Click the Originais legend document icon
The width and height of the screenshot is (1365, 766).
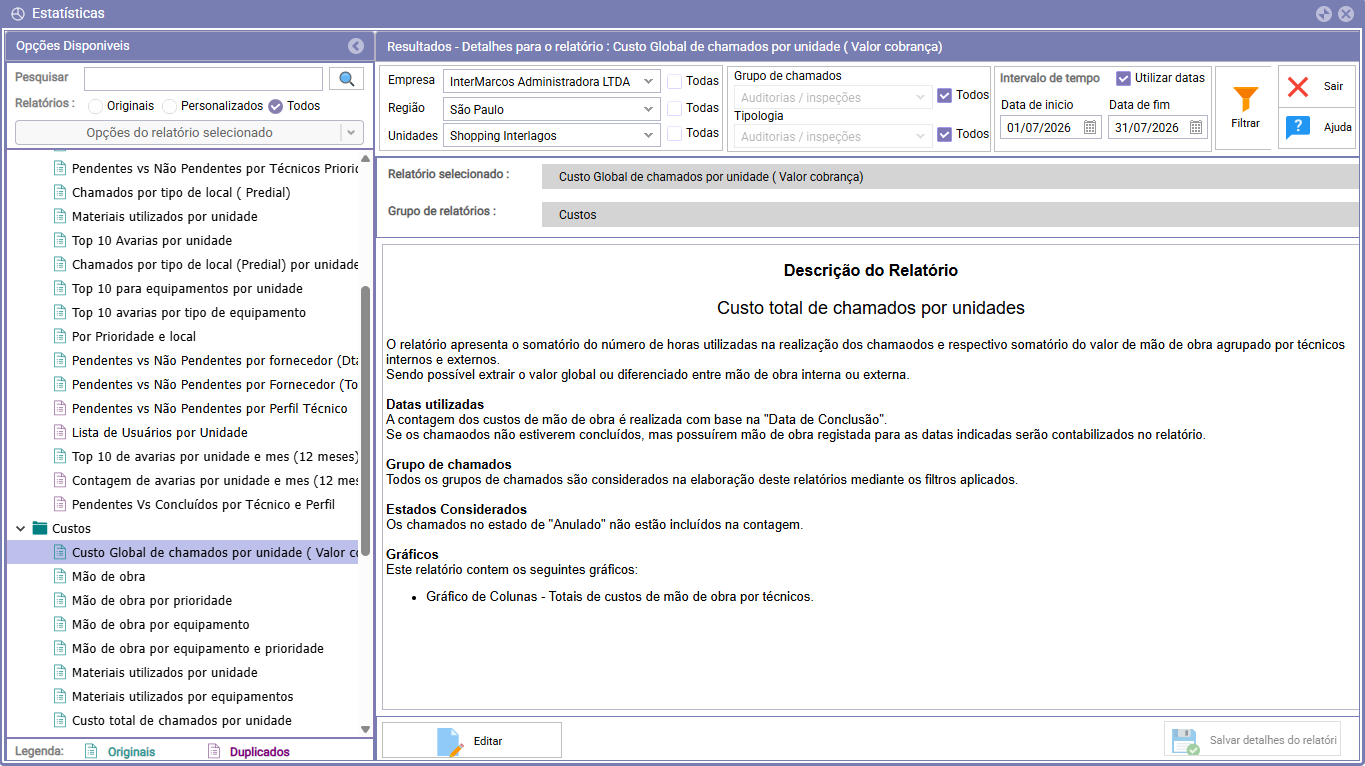click(x=91, y=752)
